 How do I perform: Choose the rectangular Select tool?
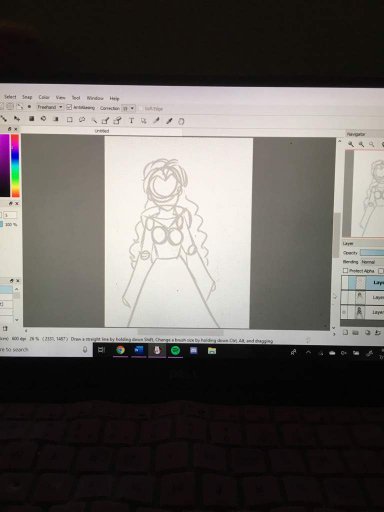coord(70,120)
